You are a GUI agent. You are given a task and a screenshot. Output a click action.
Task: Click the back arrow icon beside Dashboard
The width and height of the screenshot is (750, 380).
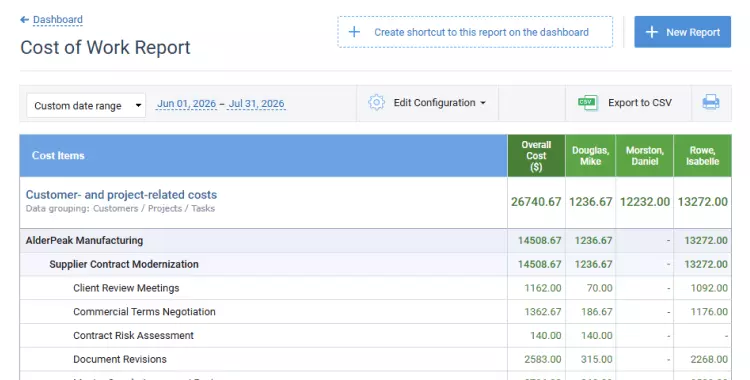24,20
